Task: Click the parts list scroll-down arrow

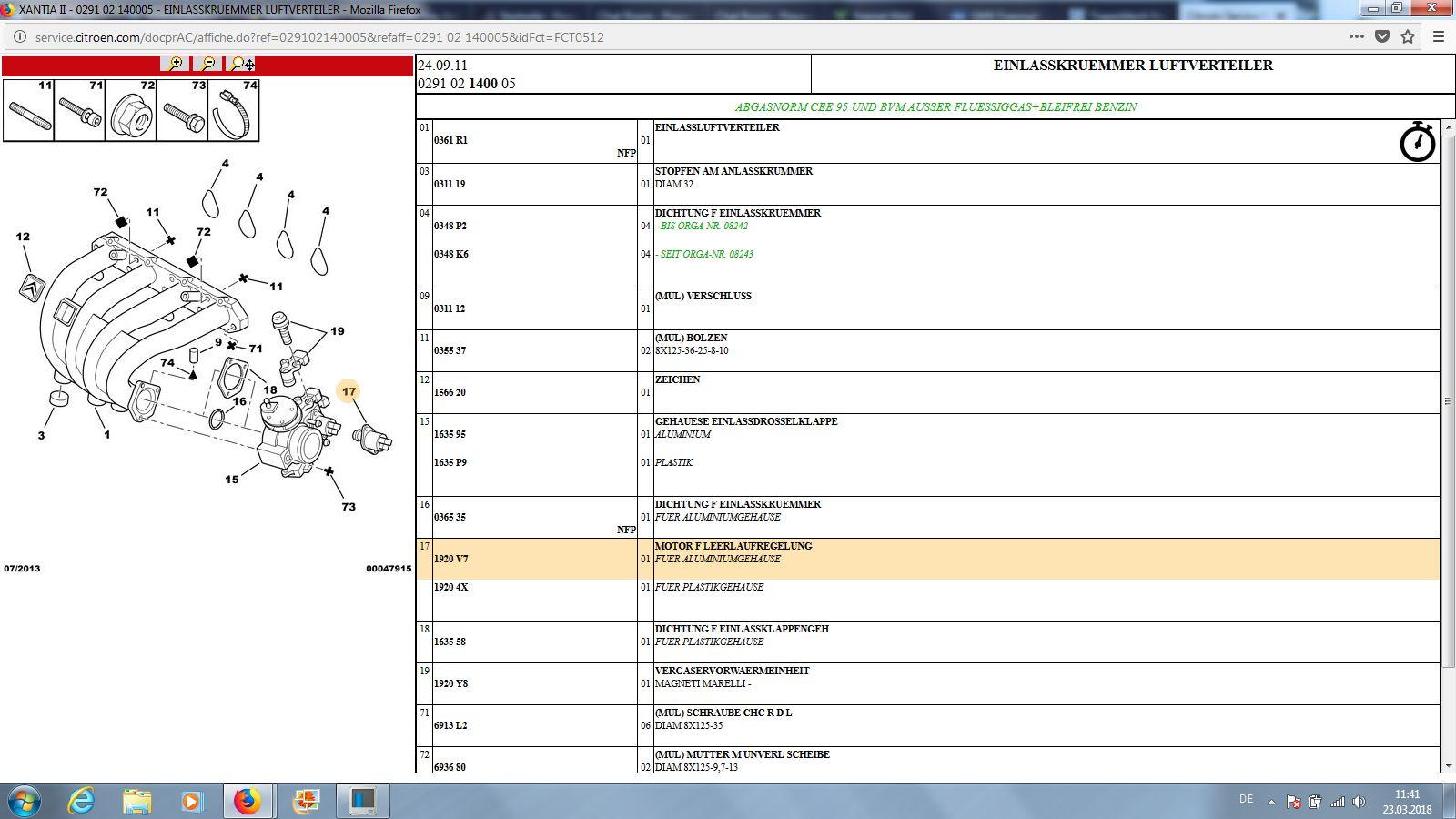Action: [x=1448, y=766]
